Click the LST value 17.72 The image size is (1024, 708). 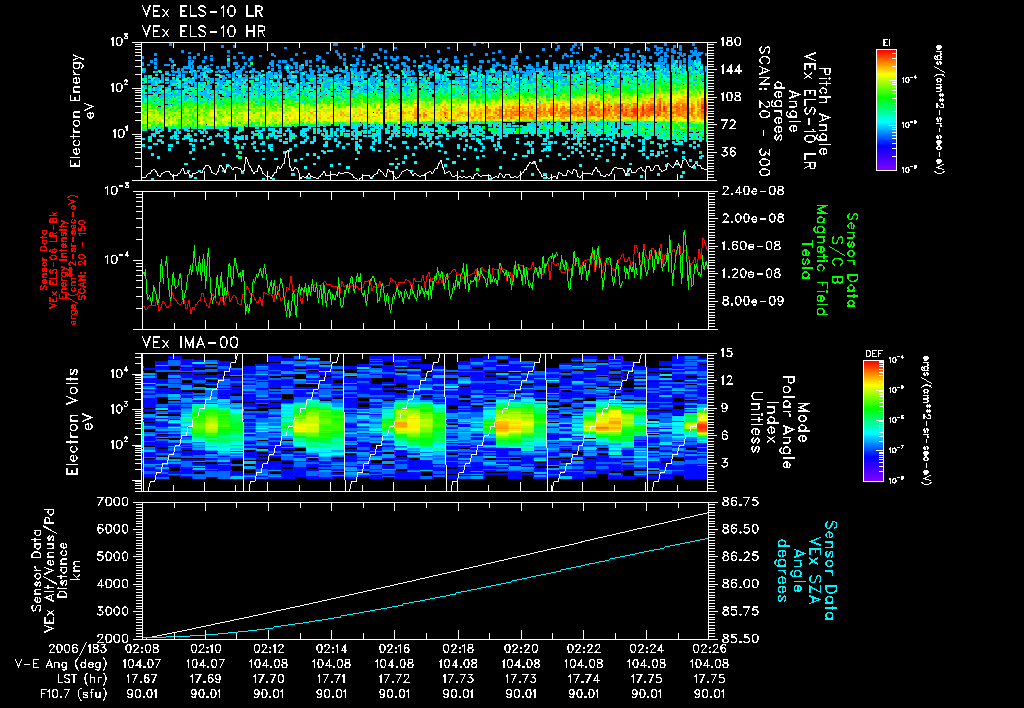[394, 679]
